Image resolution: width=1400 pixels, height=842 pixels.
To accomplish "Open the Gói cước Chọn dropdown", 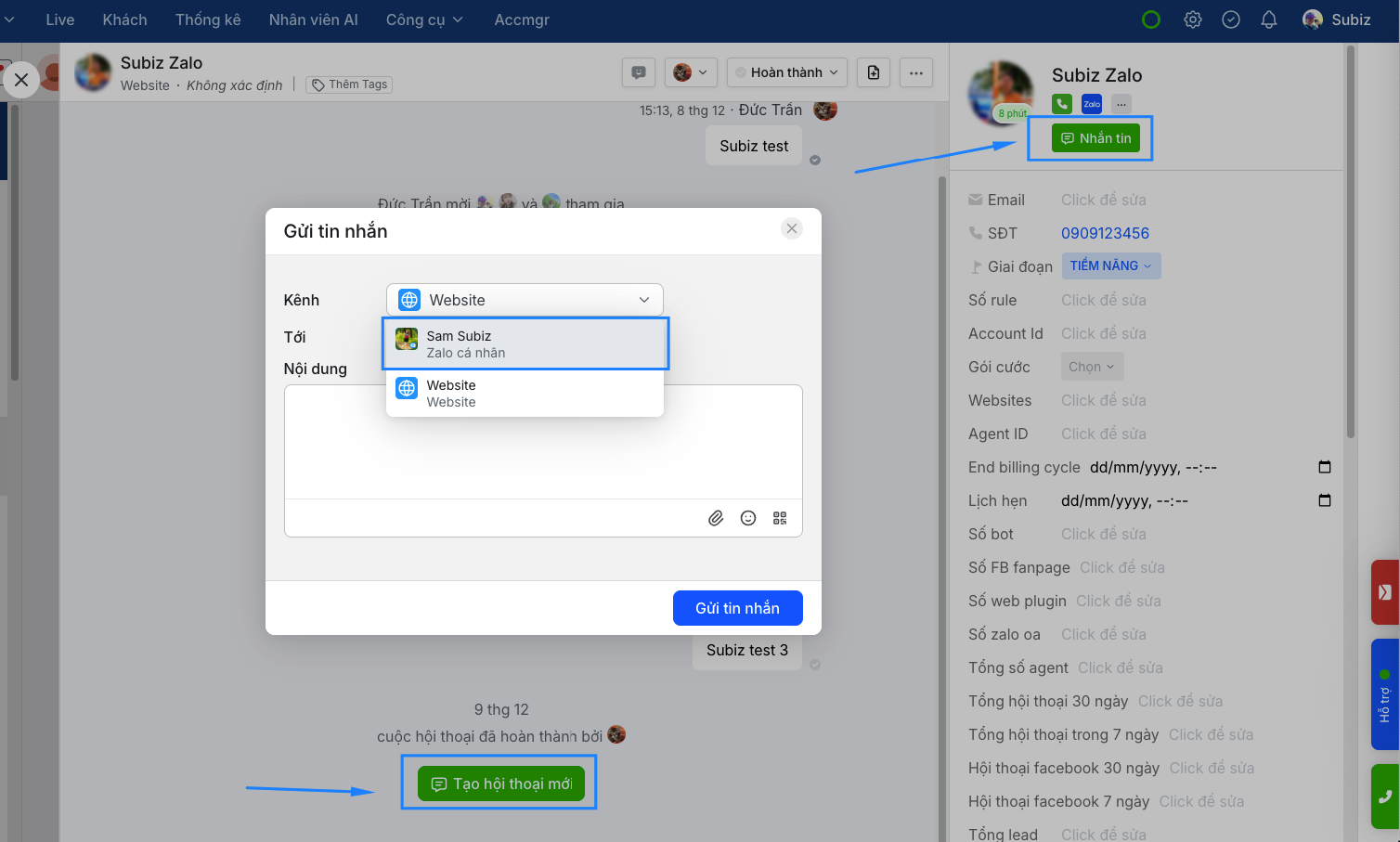I will coord(1092,367).
